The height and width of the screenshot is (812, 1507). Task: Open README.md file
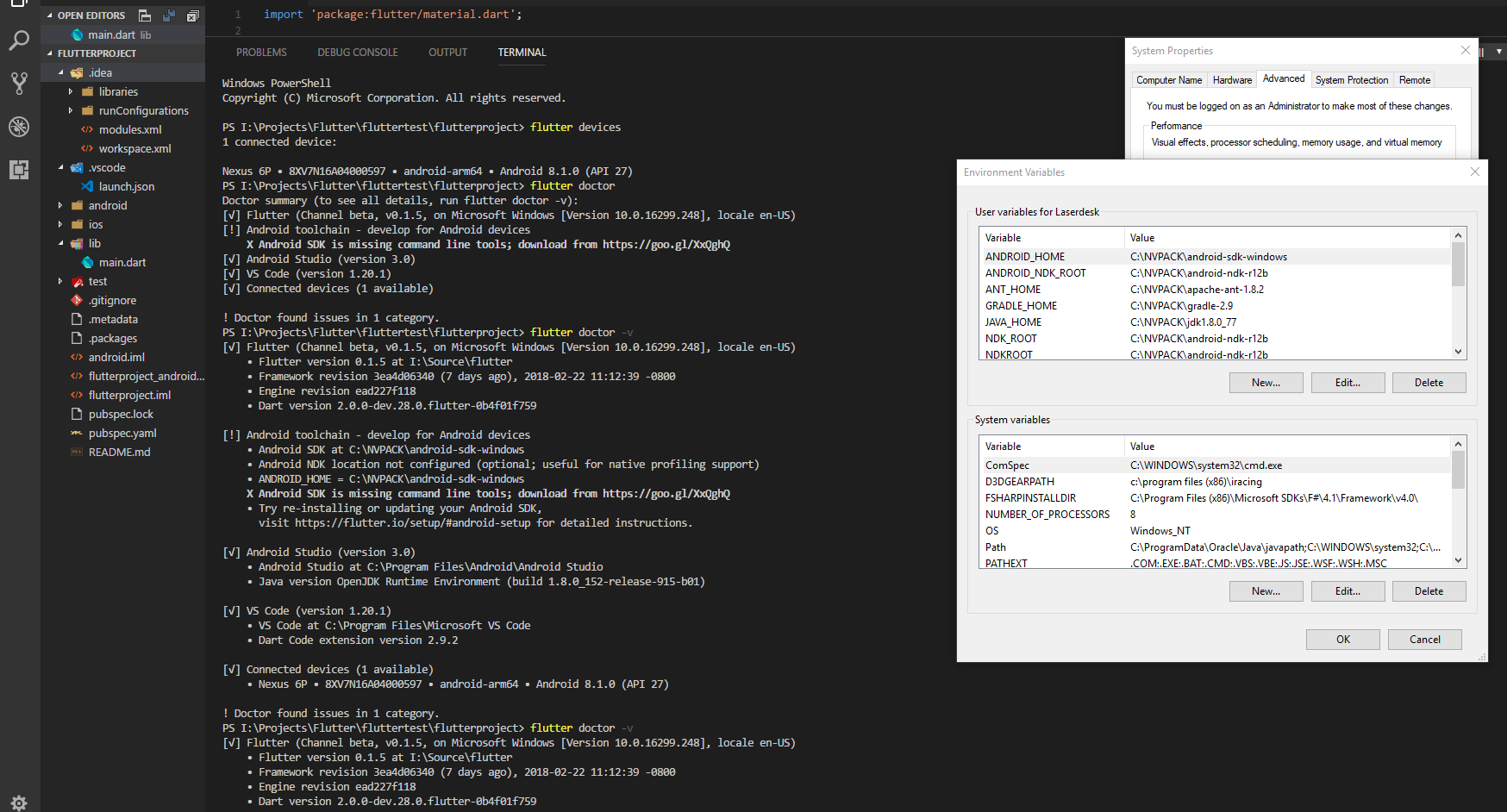pyautogui.click(x=122, y=452)
